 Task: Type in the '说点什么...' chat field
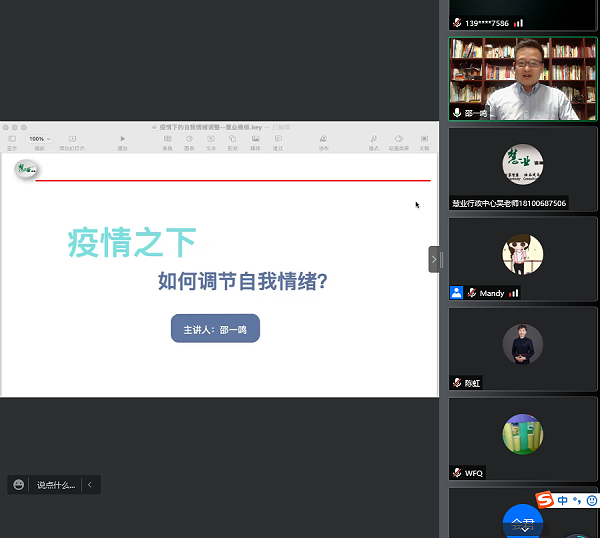[56, 485]
